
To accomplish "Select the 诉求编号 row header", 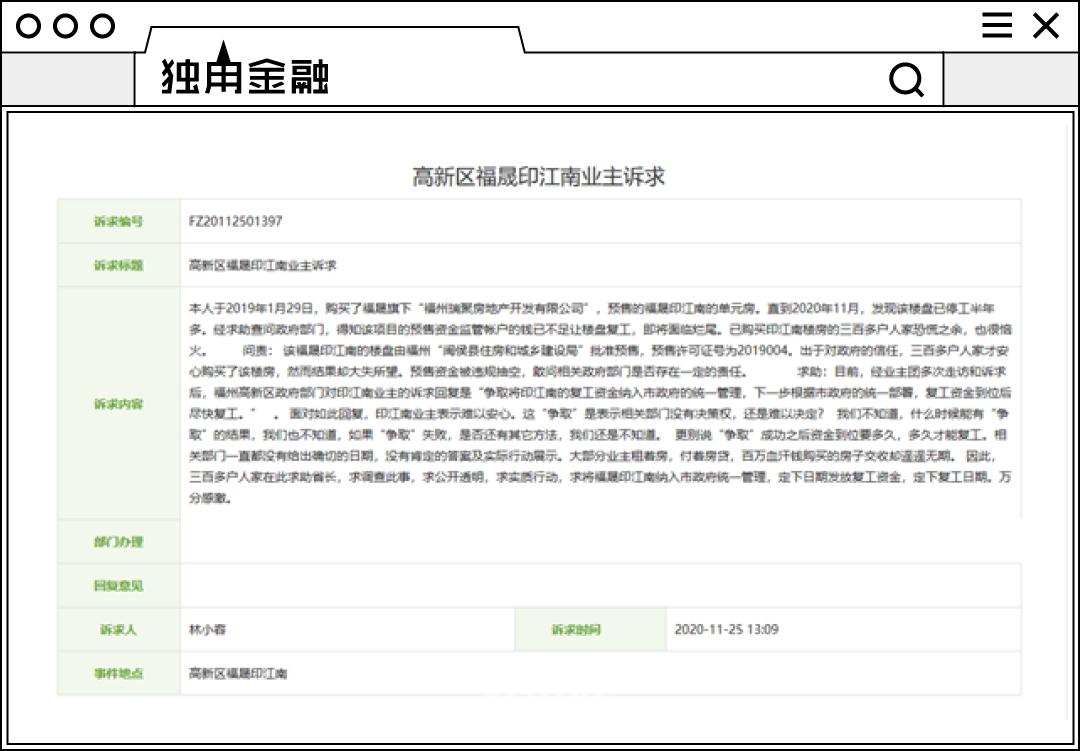I will pos(119,221).
